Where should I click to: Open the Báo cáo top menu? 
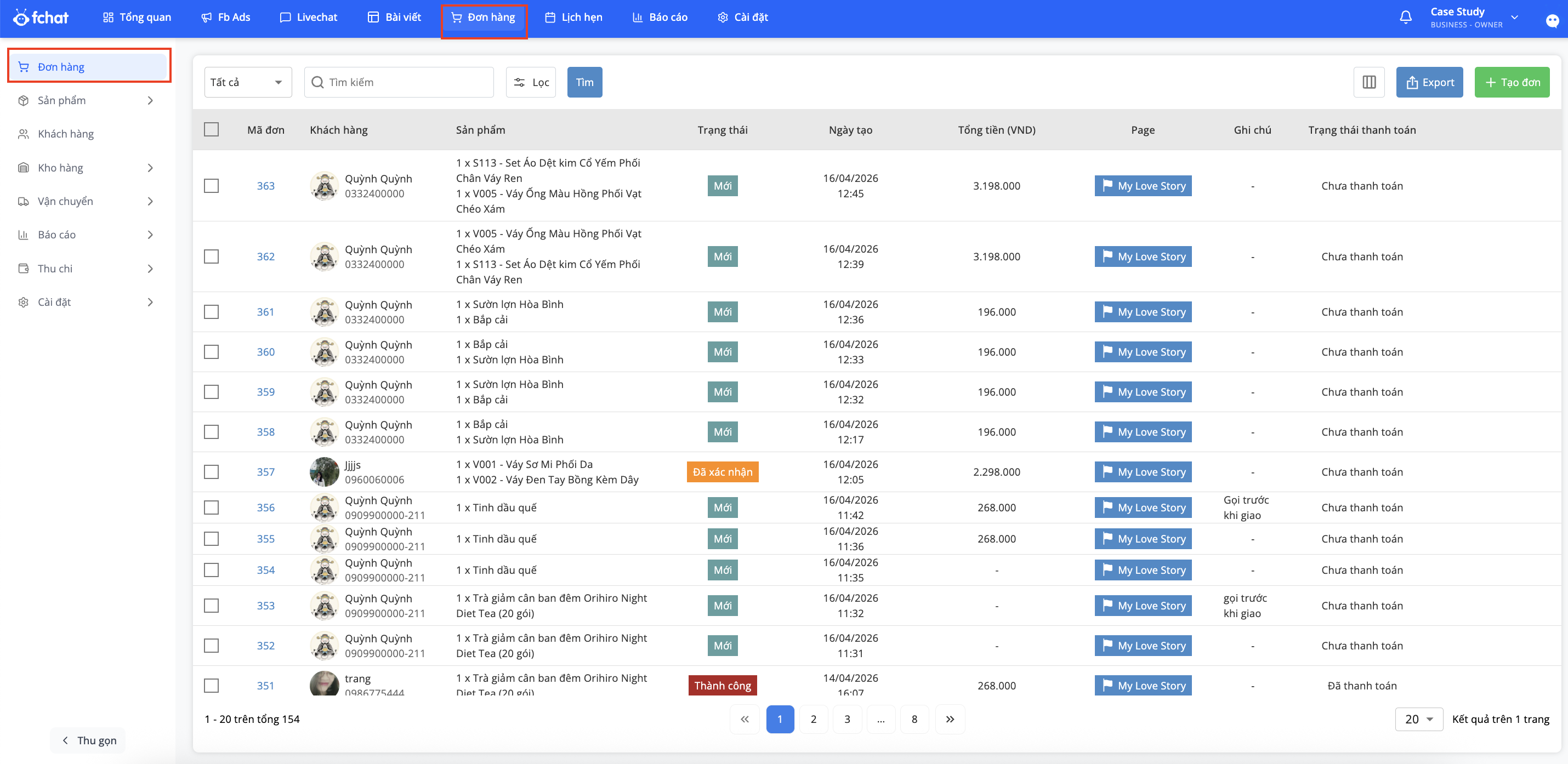click(660, 18)
